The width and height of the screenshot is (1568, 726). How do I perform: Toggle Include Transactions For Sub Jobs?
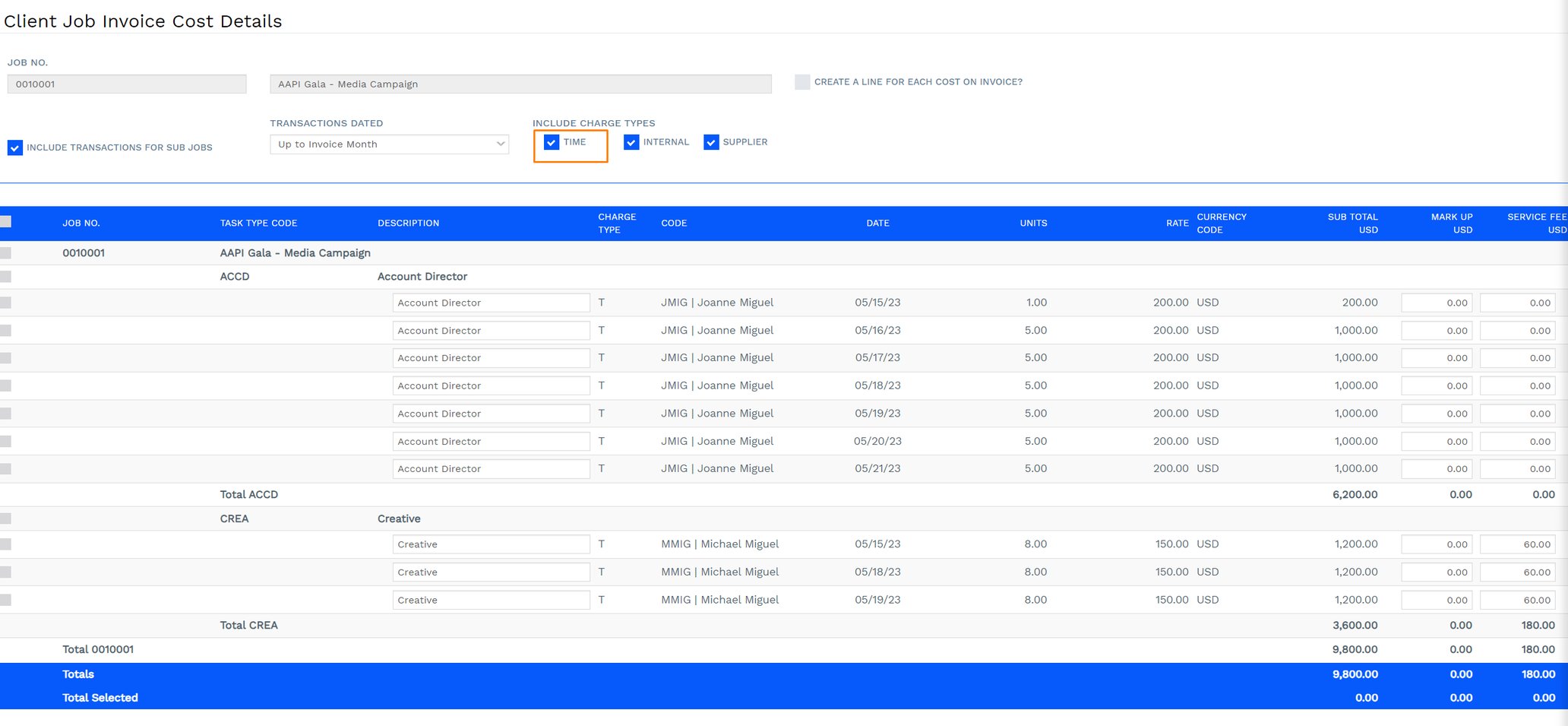coord(15,147)
